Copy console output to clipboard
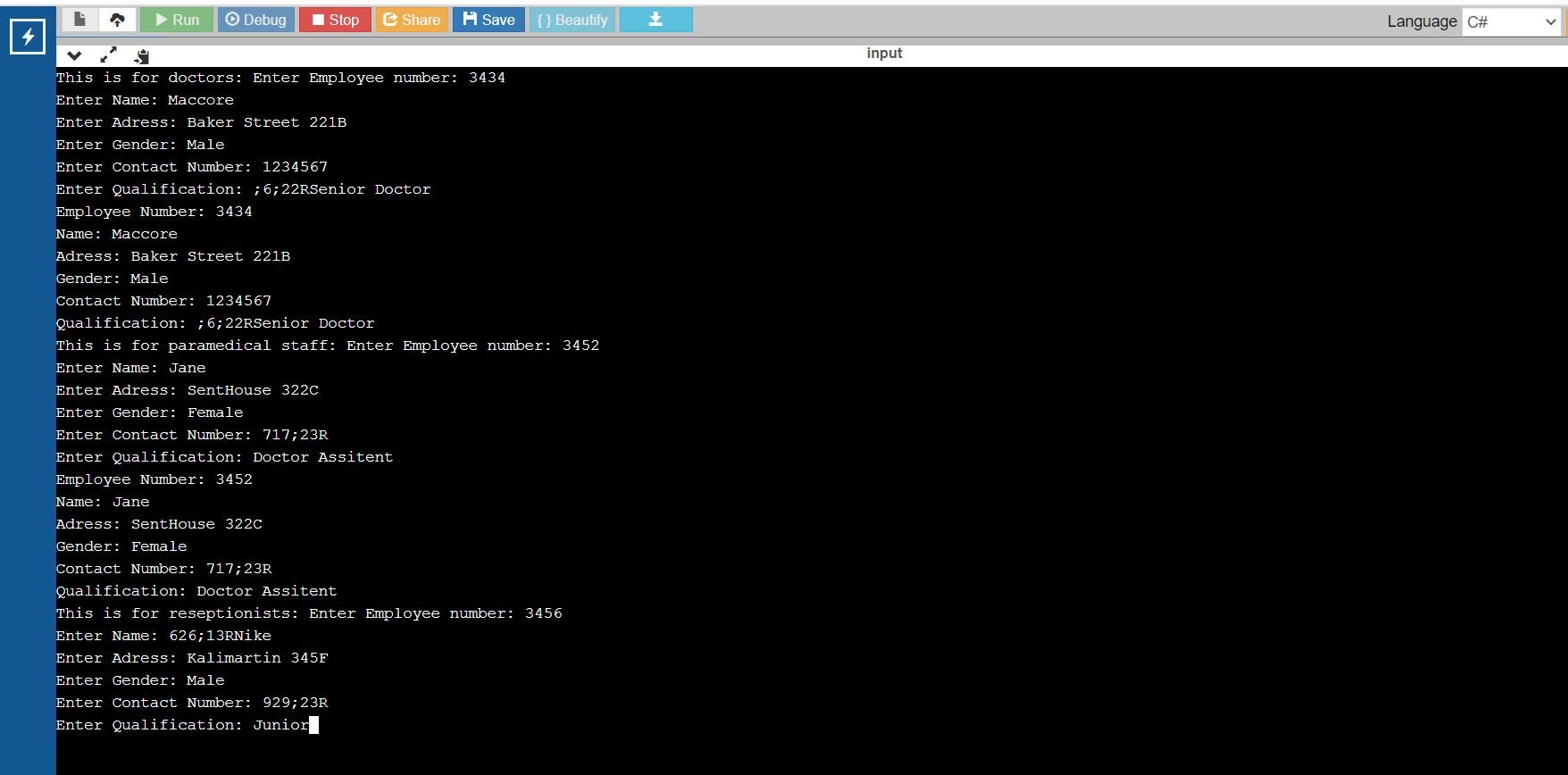The height and width of the screenshot is (775, 1568). 141,56
